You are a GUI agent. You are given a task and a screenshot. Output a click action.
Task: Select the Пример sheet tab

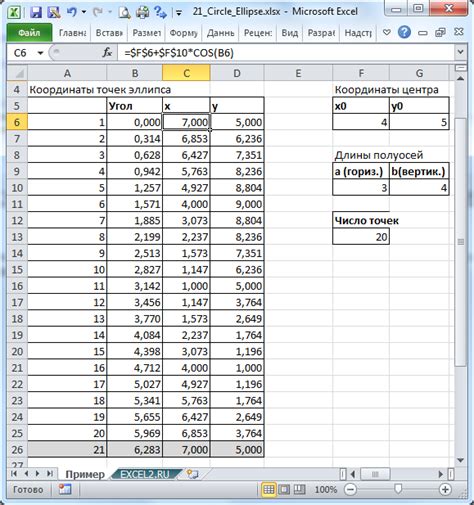[x=85, y=474]
